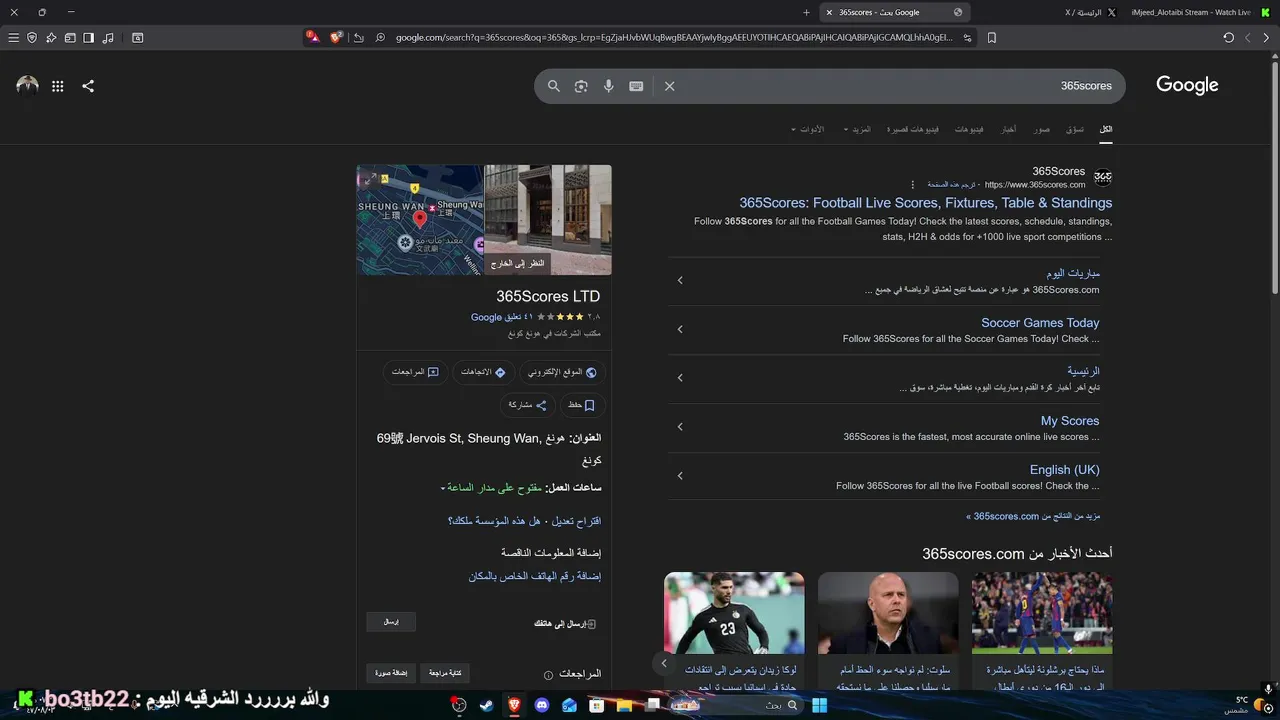Expand the My Scores sitelink chevron
Image resolution: width=1280 pixels, height=720 pixels.
pos(680,427)
